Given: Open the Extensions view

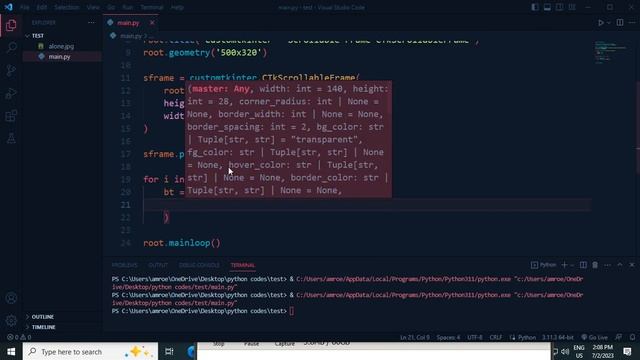Looking at the screenshot, I should [11, 116].
